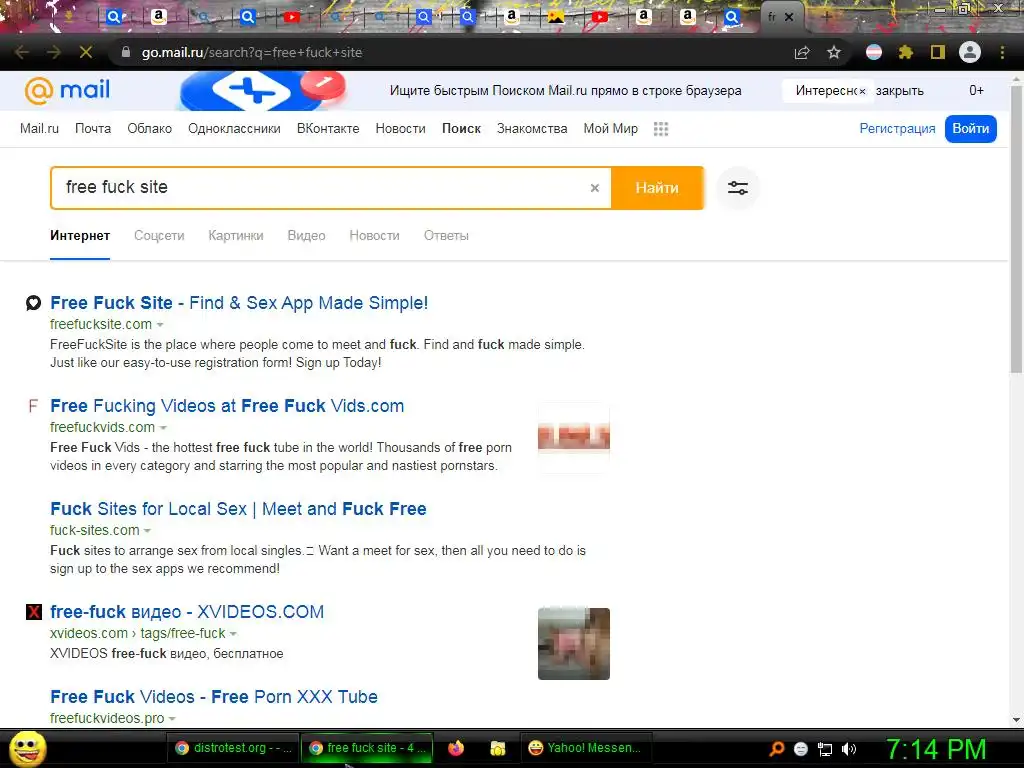
Task: Expand dropdown arrow beside fuck-sites.com
Action: pyautogui.click(x=148, y=531)
